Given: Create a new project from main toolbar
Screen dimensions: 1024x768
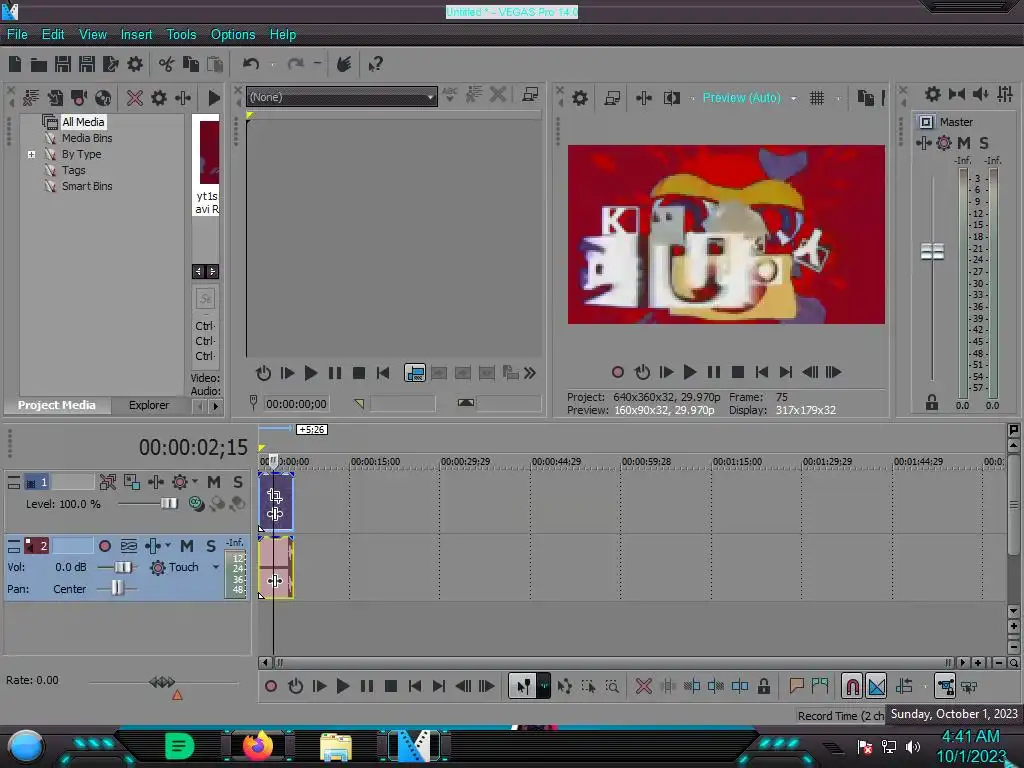Looking at the screenshot, I should point(15,64).
